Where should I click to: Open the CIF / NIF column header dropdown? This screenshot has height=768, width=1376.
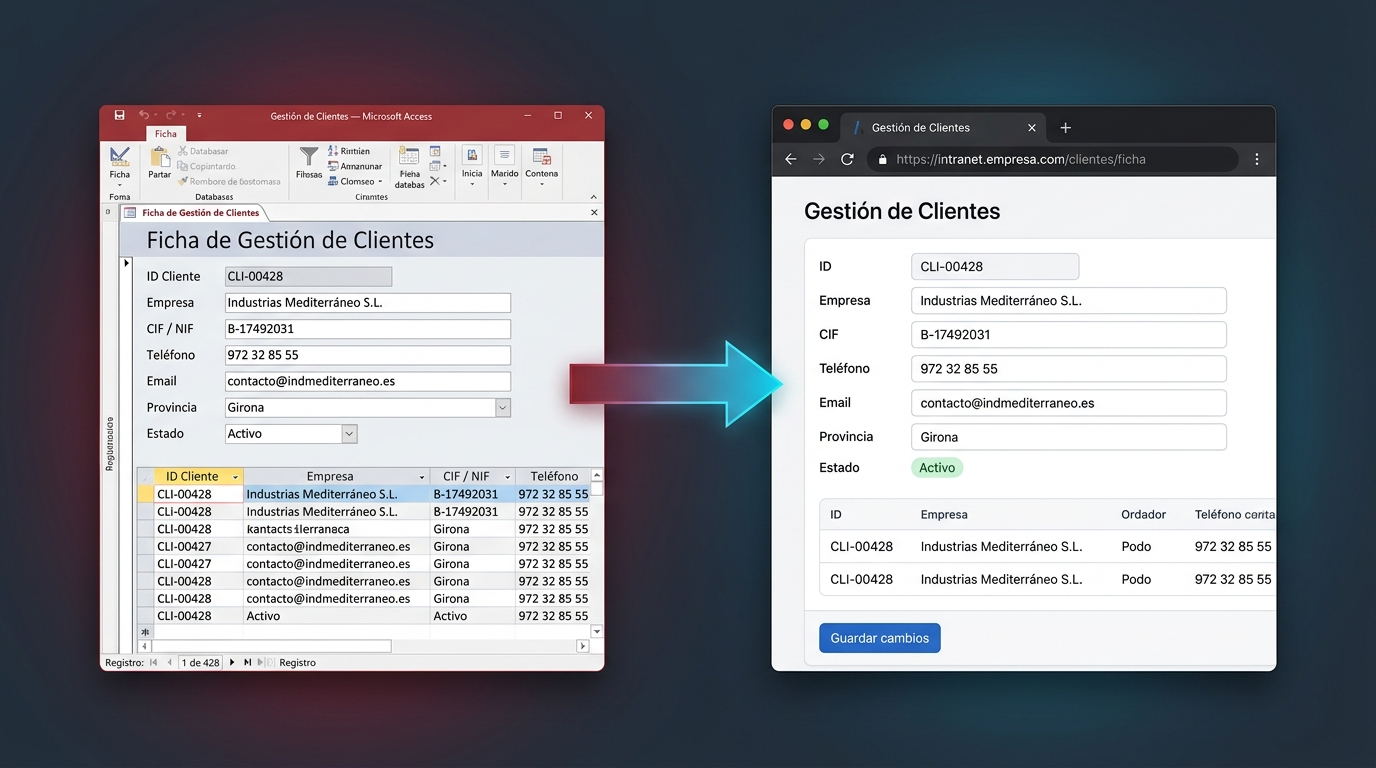point(508,477)
